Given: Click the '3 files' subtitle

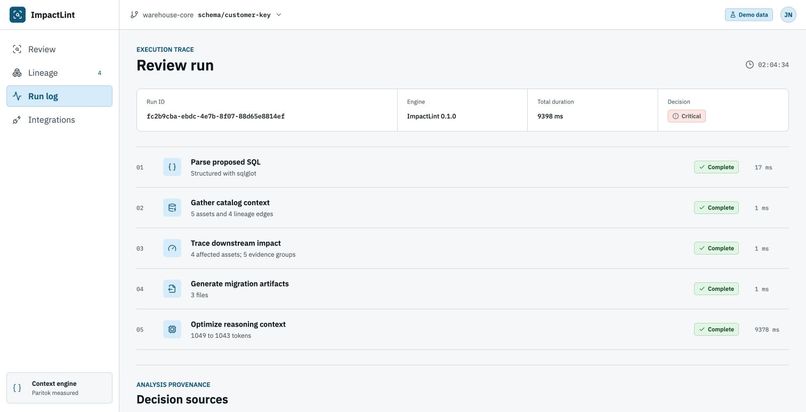Looking at the screenshot, I should point(199,295).
